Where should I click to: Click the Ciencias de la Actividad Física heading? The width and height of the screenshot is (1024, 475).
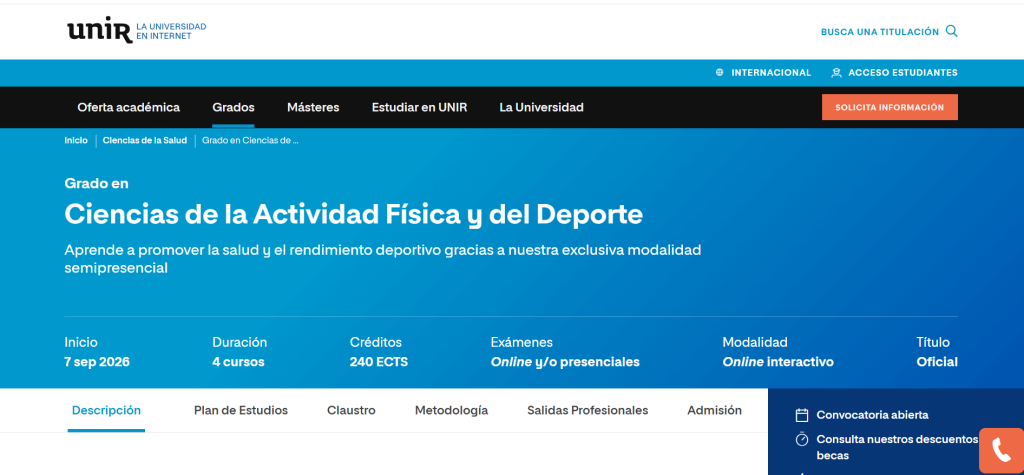click(353, 214)
